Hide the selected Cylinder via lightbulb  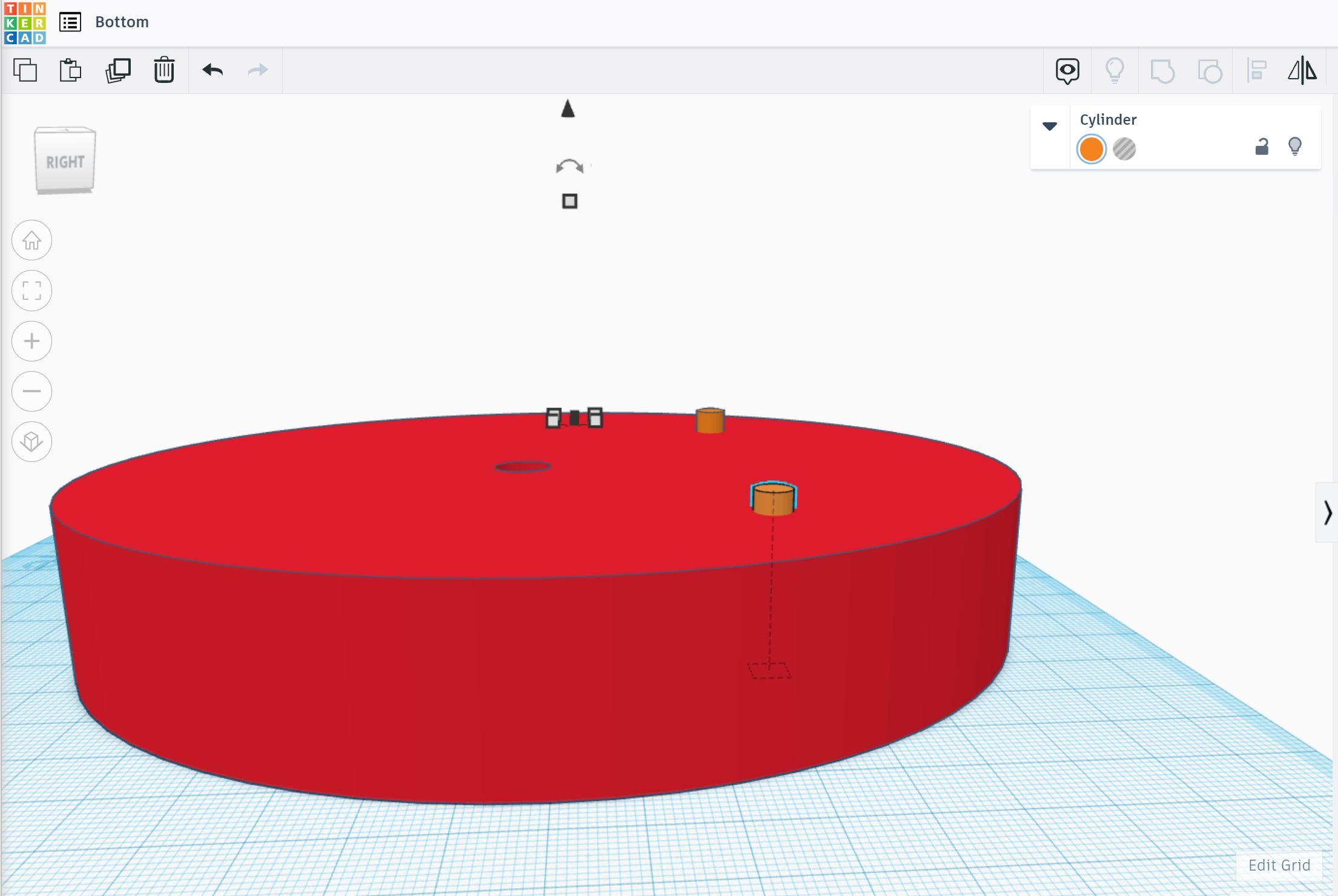click(1294, 147)
